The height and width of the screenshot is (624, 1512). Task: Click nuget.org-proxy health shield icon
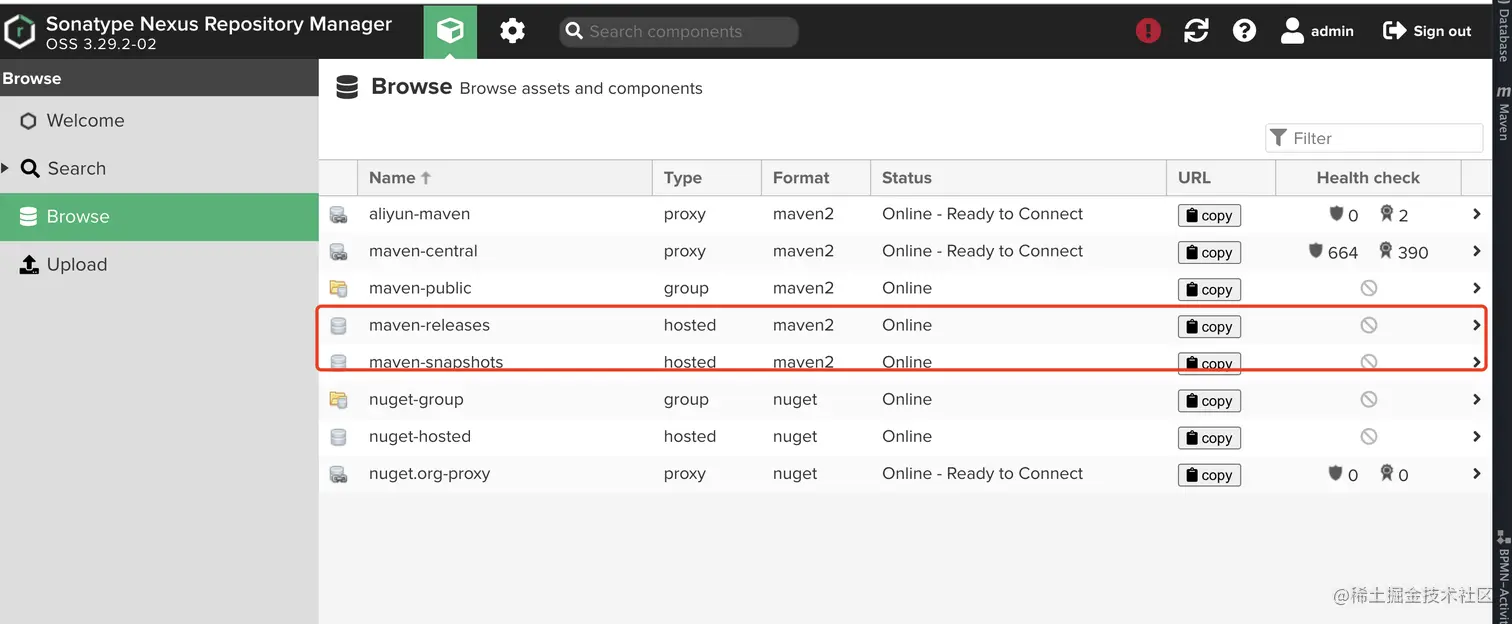[1335, 473]
